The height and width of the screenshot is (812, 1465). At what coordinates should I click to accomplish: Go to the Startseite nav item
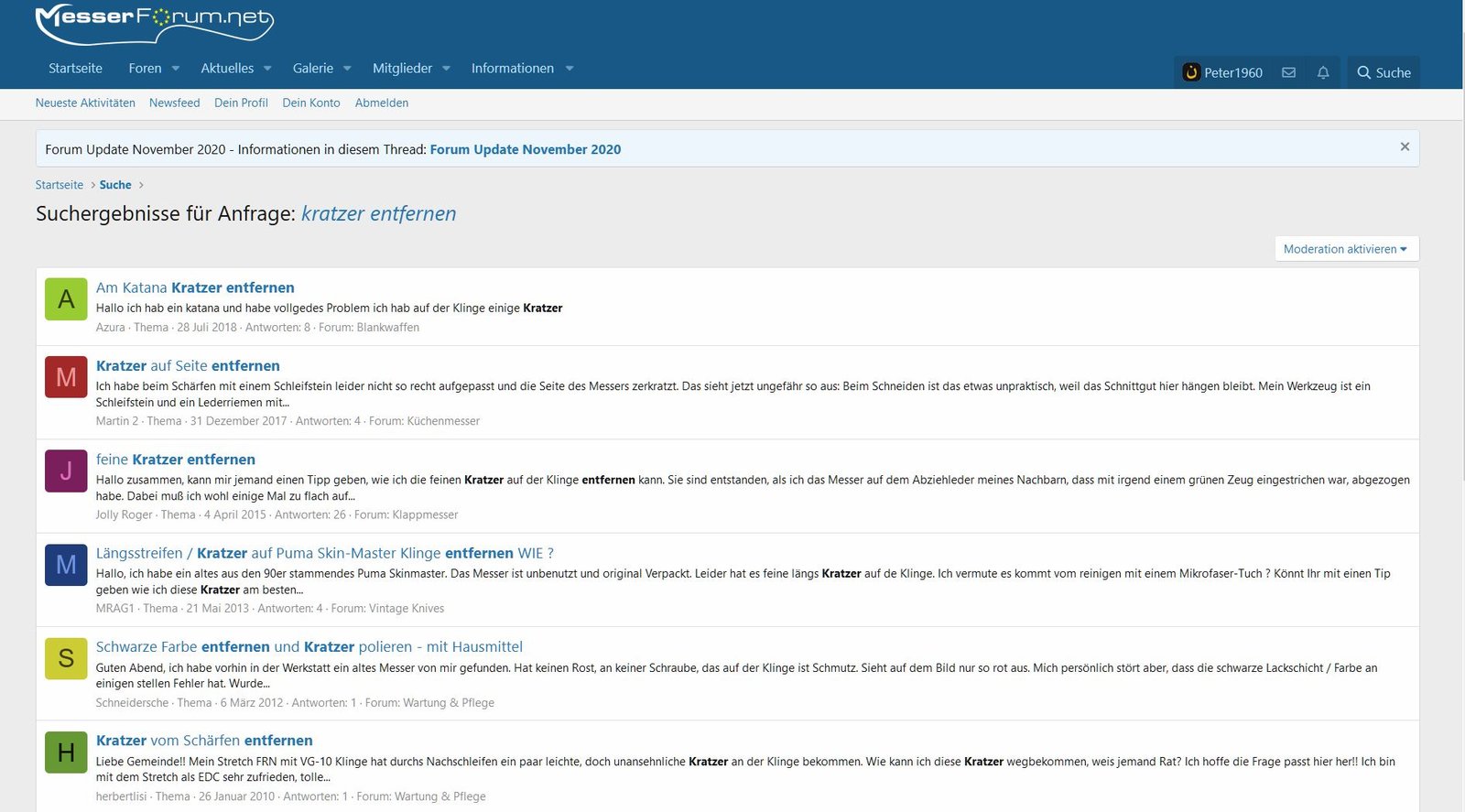(75, 69)
